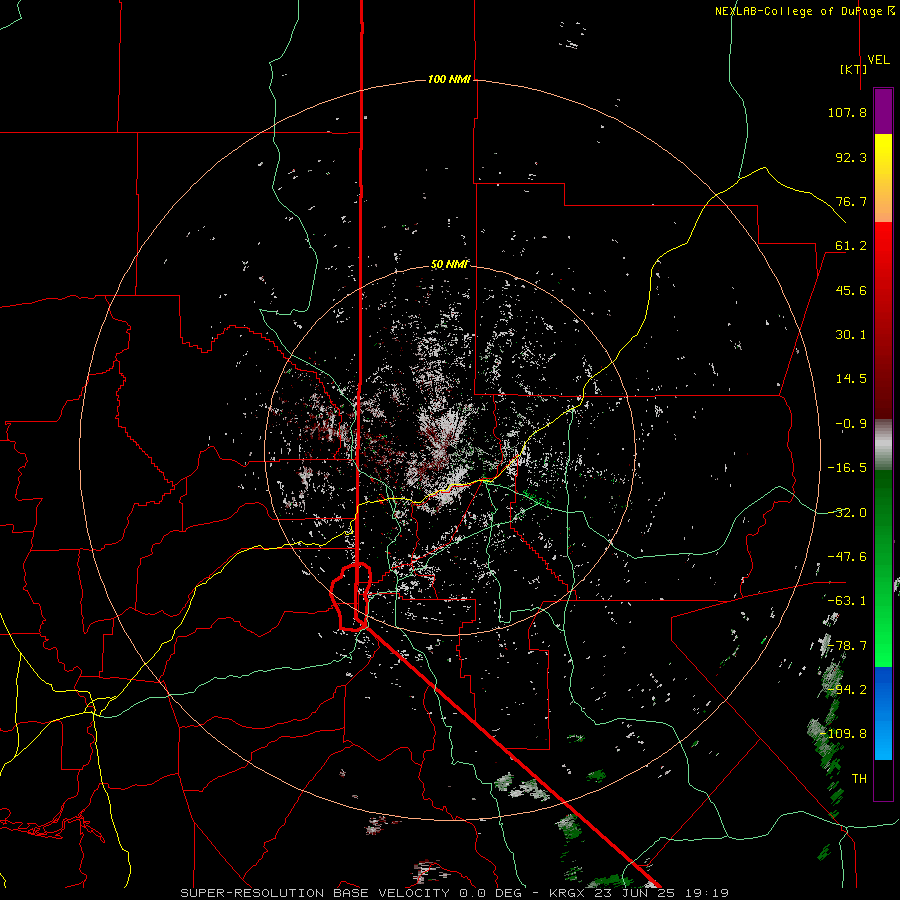Select the 107.8 velocity scale value
Viewport: 900px width, 900px height.
[x=847, y=112]
